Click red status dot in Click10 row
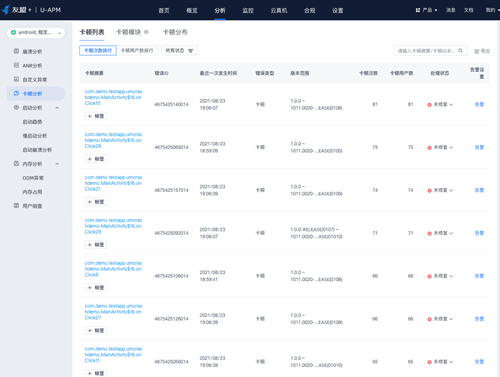This screenshot has width=500, height=377. (429, 105)
